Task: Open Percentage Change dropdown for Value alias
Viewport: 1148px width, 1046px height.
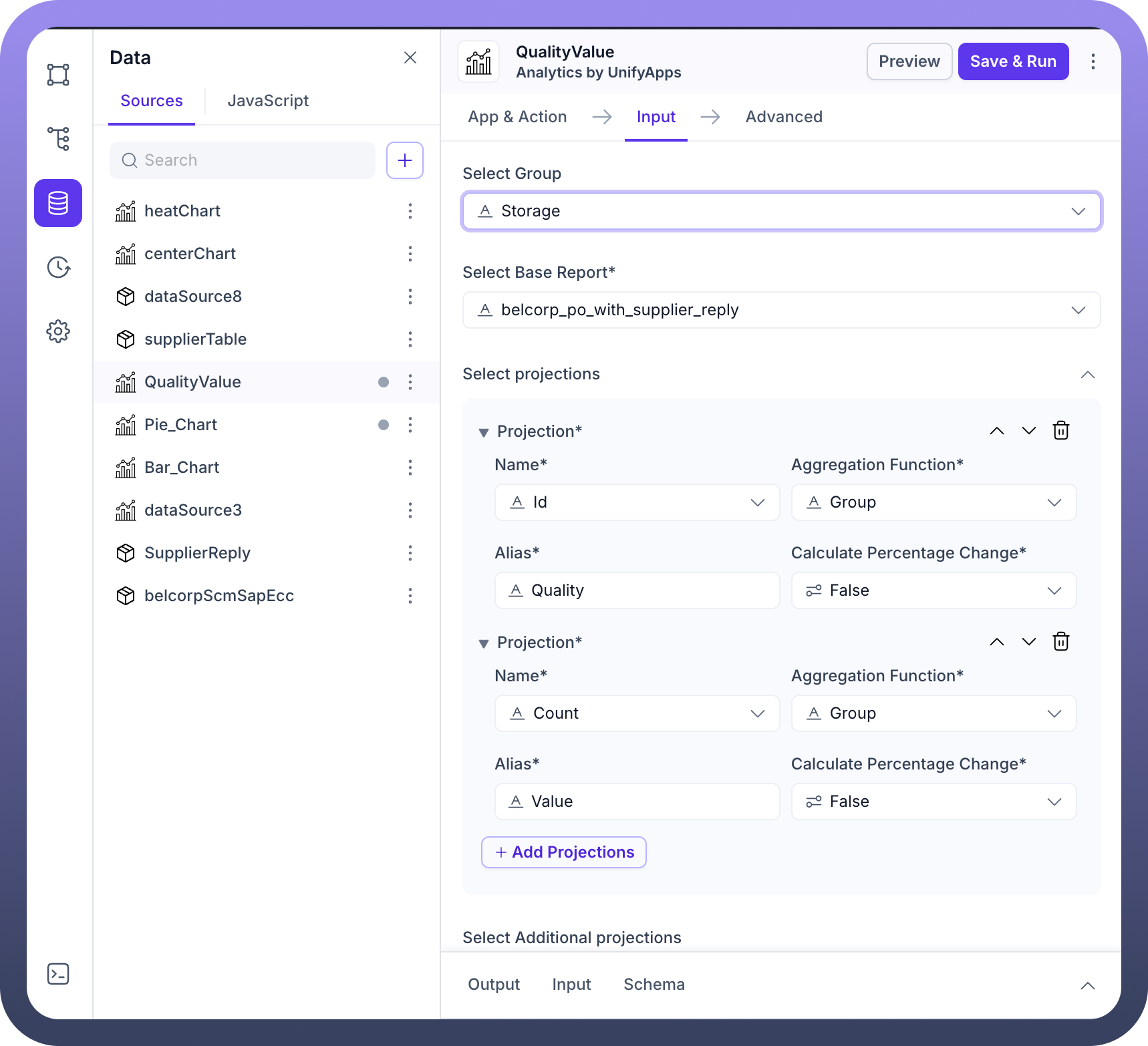Action: coord(934,802)
